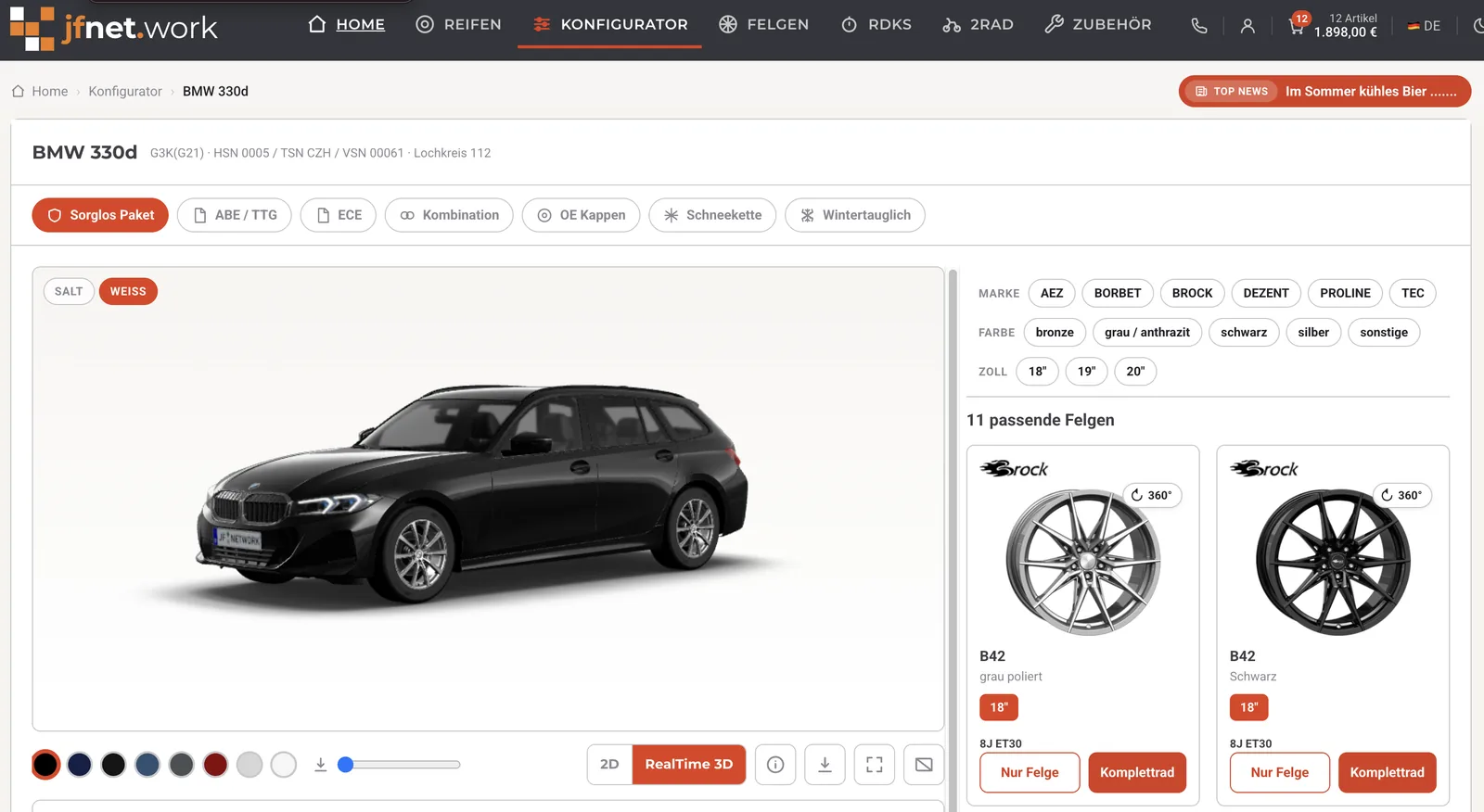Screen dimensions: 1484x812
Task: Click the Konfigurator breadcrumb link
Action: tap(125, 91)
